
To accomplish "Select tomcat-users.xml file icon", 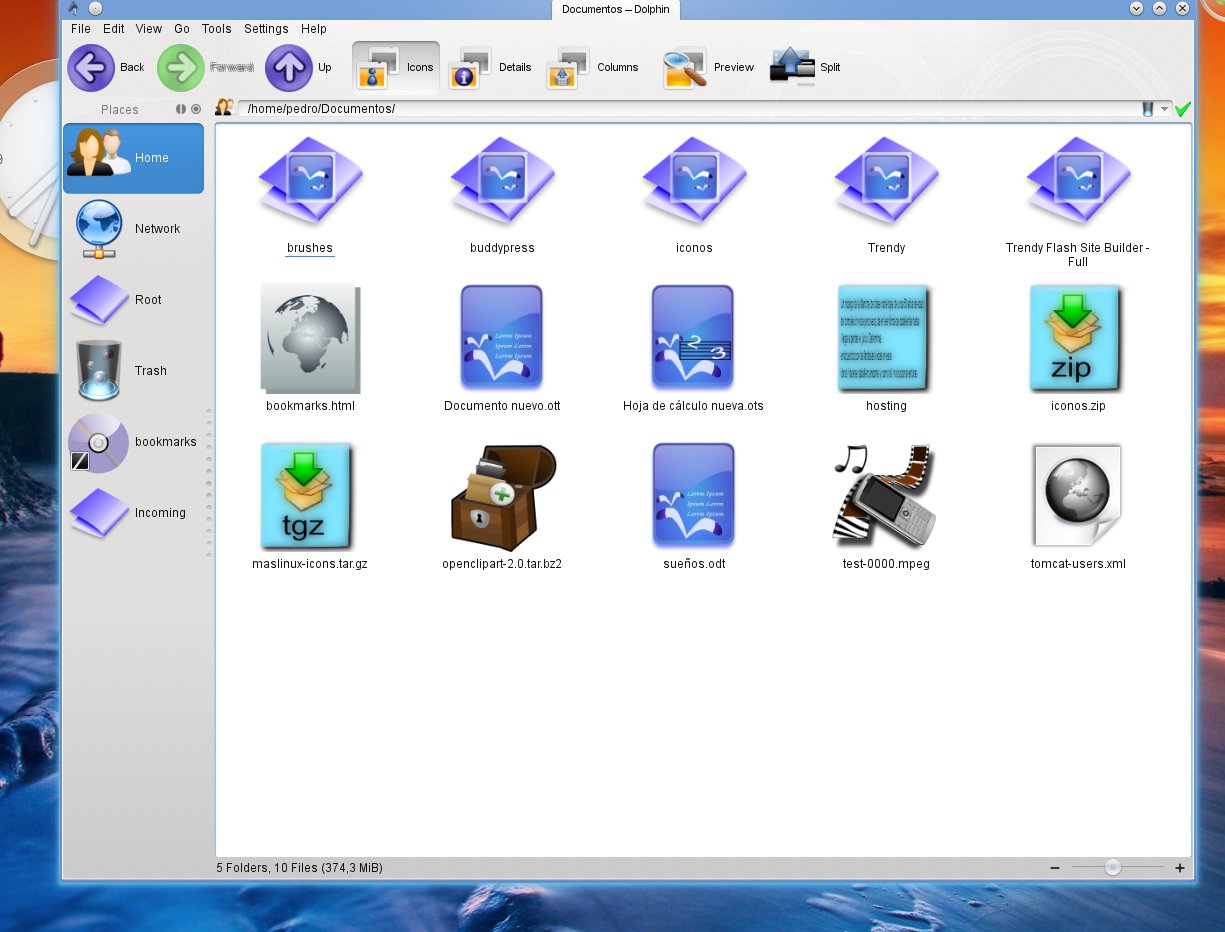I will (1078, 495).
